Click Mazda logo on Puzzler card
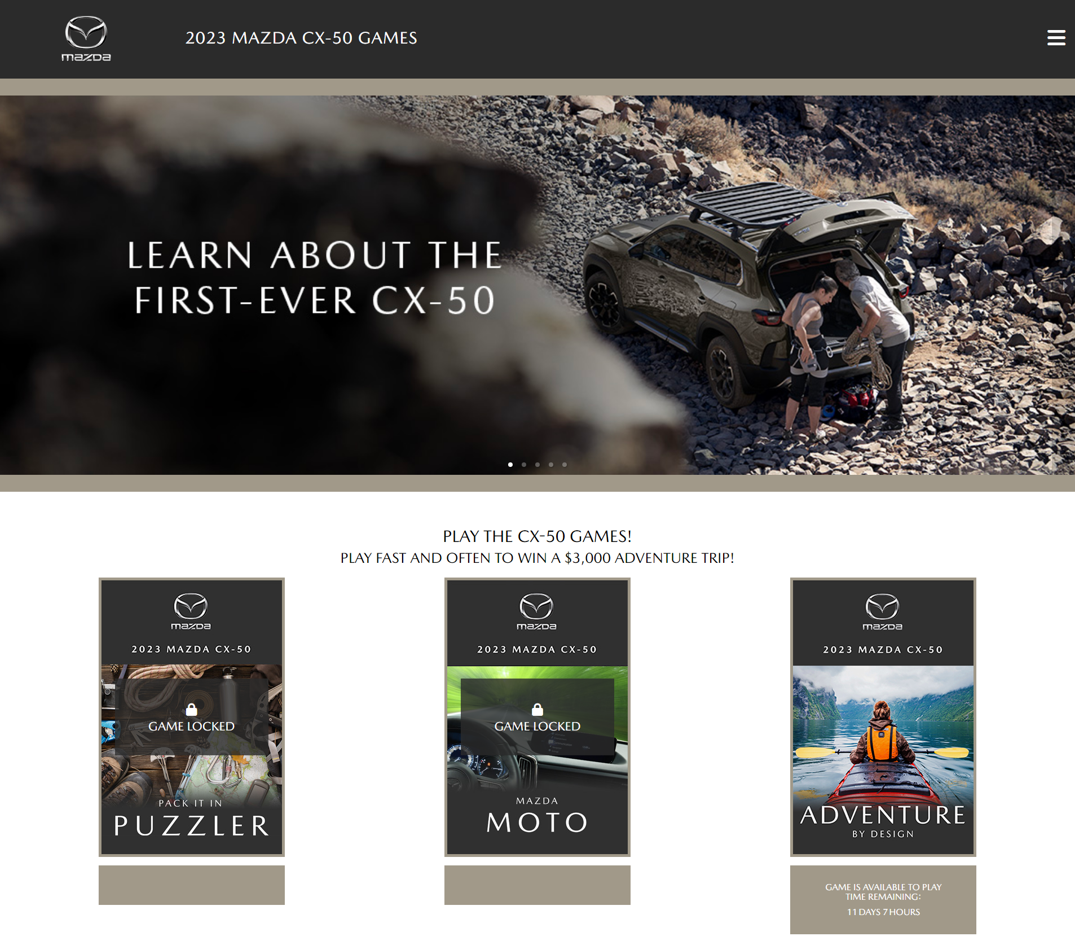This screenshot has height=945, width=1075. click(x=191, y=611)
